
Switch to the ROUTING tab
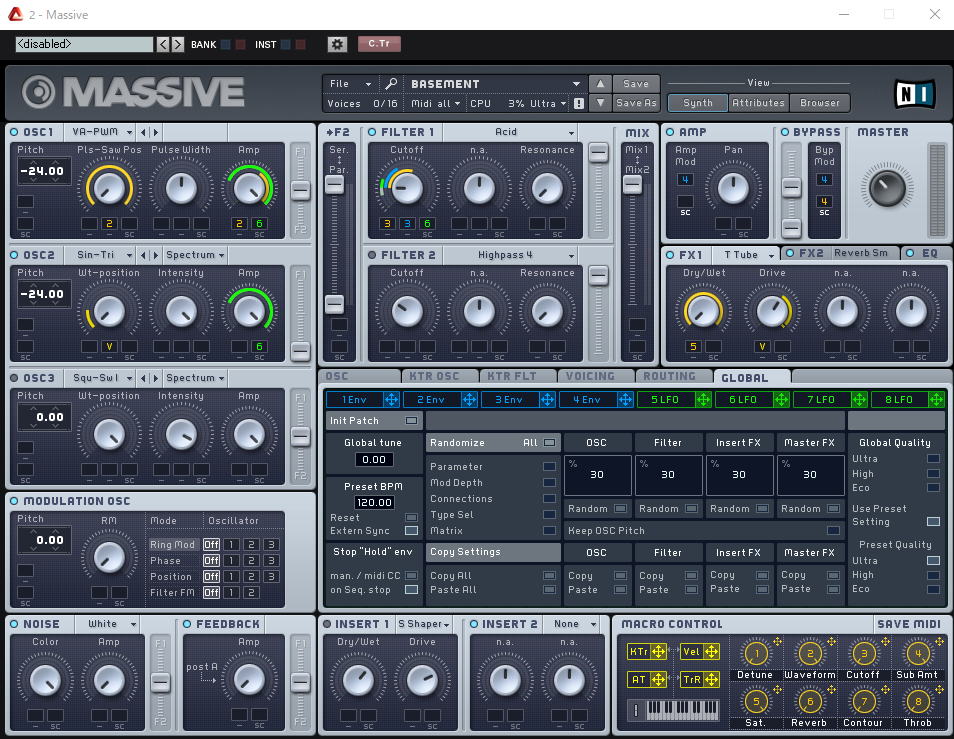pos(669,376)
